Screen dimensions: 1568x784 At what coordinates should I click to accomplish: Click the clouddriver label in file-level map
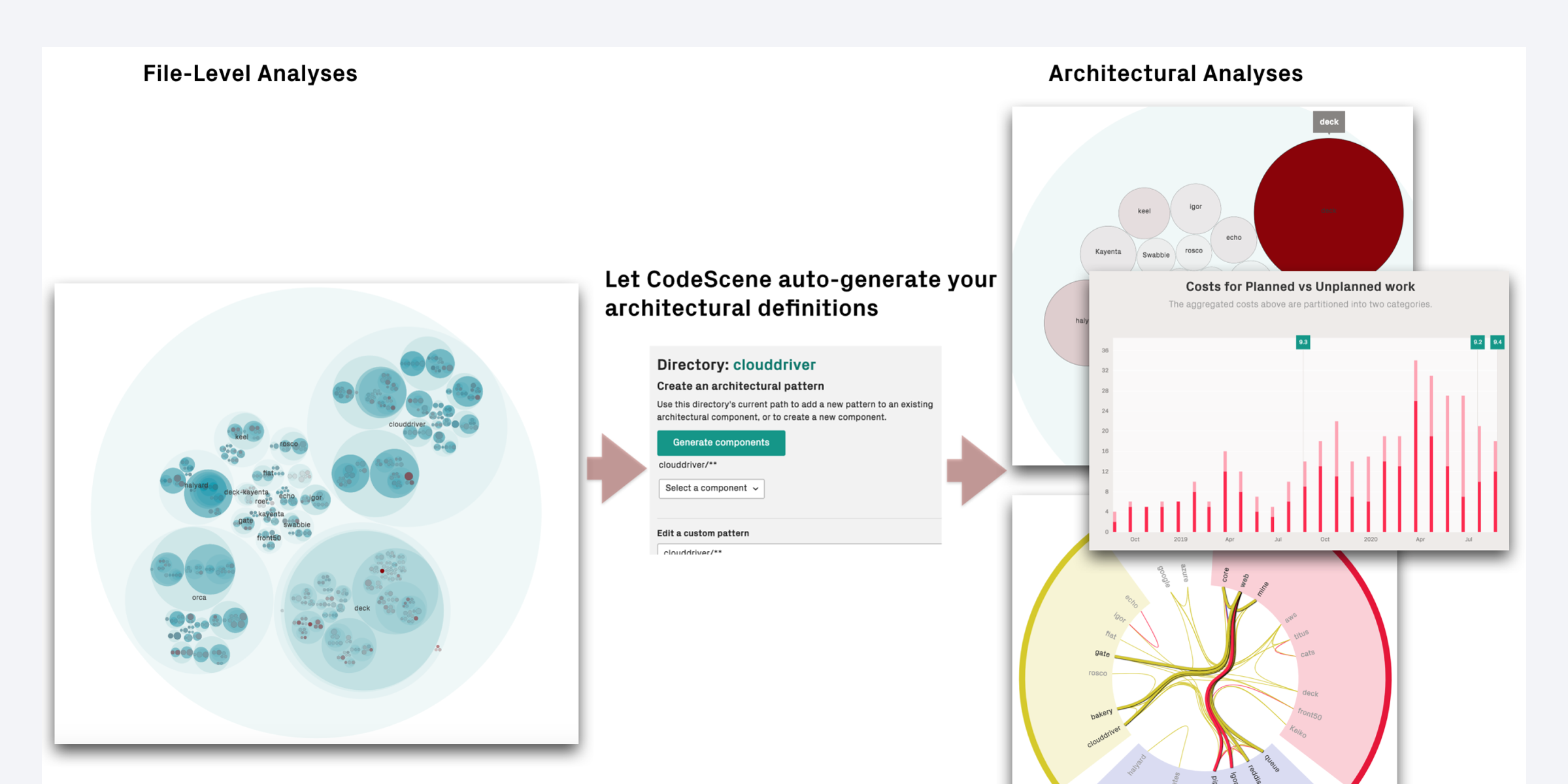(x=407, y=424)
